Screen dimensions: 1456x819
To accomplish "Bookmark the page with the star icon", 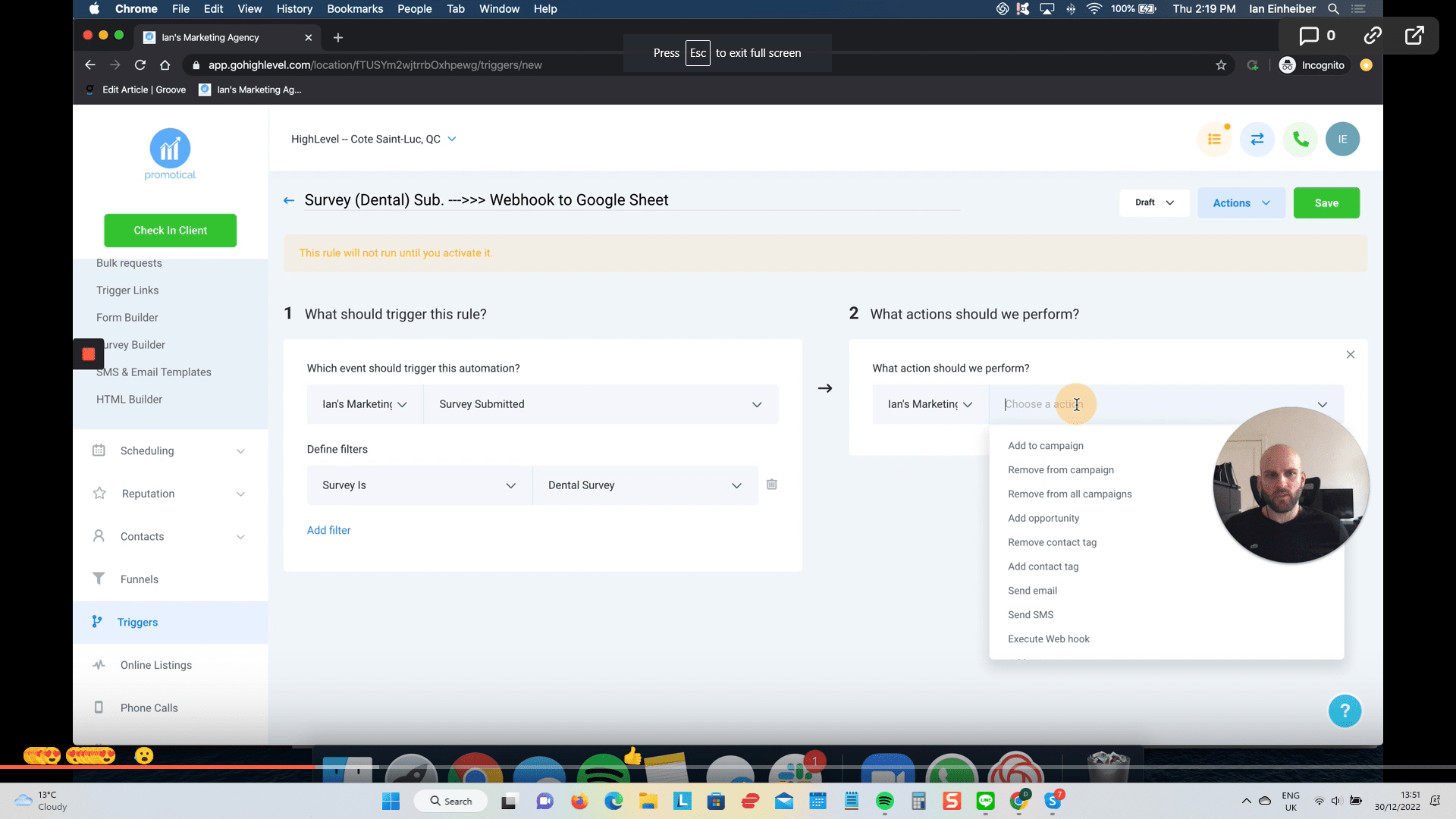I will tap(1221, 65).
